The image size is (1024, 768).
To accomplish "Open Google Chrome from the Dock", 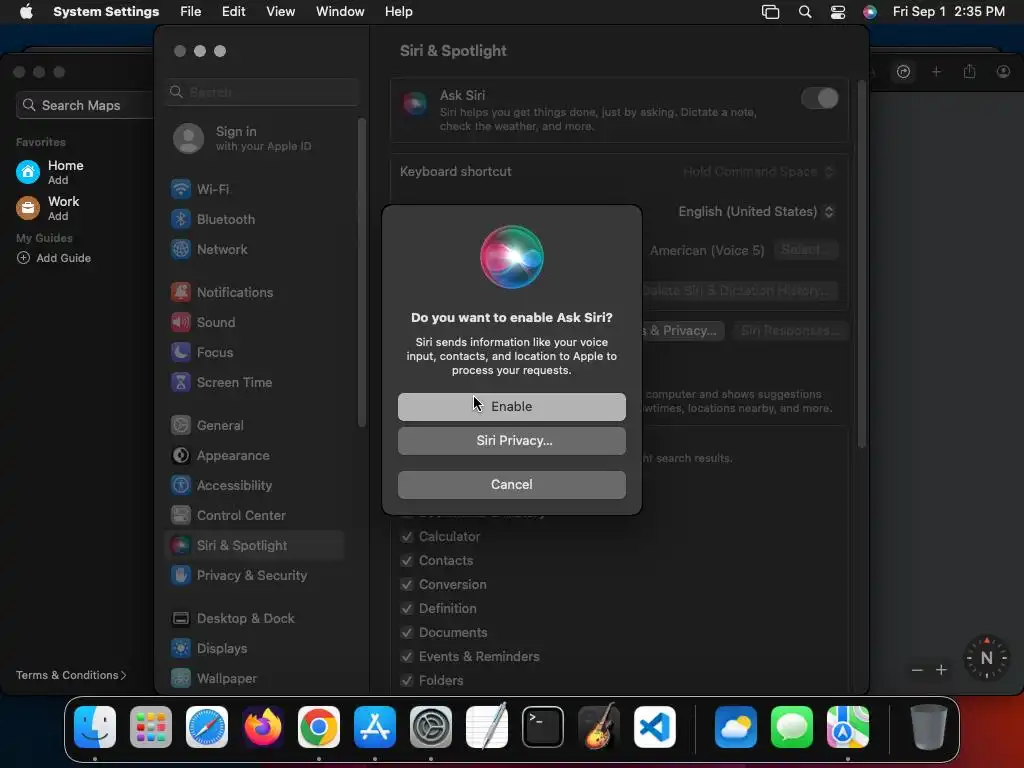I will pos(319,727).
